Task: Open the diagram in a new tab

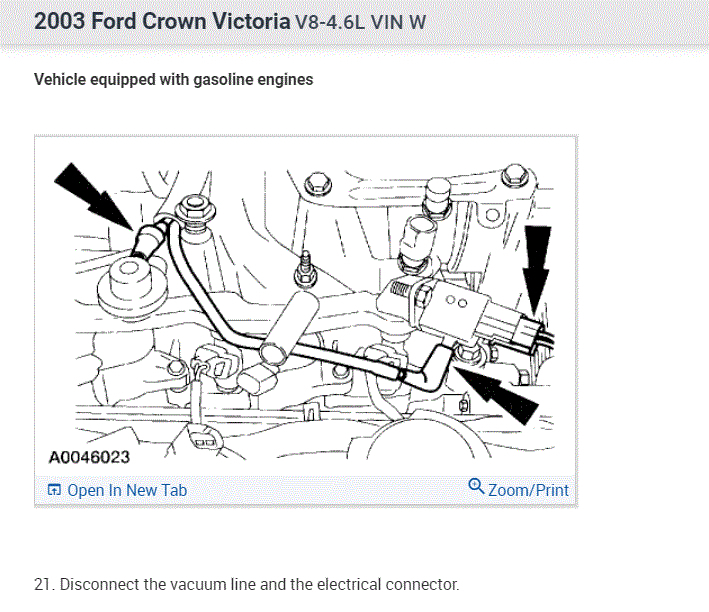Action: coord(126,490)
